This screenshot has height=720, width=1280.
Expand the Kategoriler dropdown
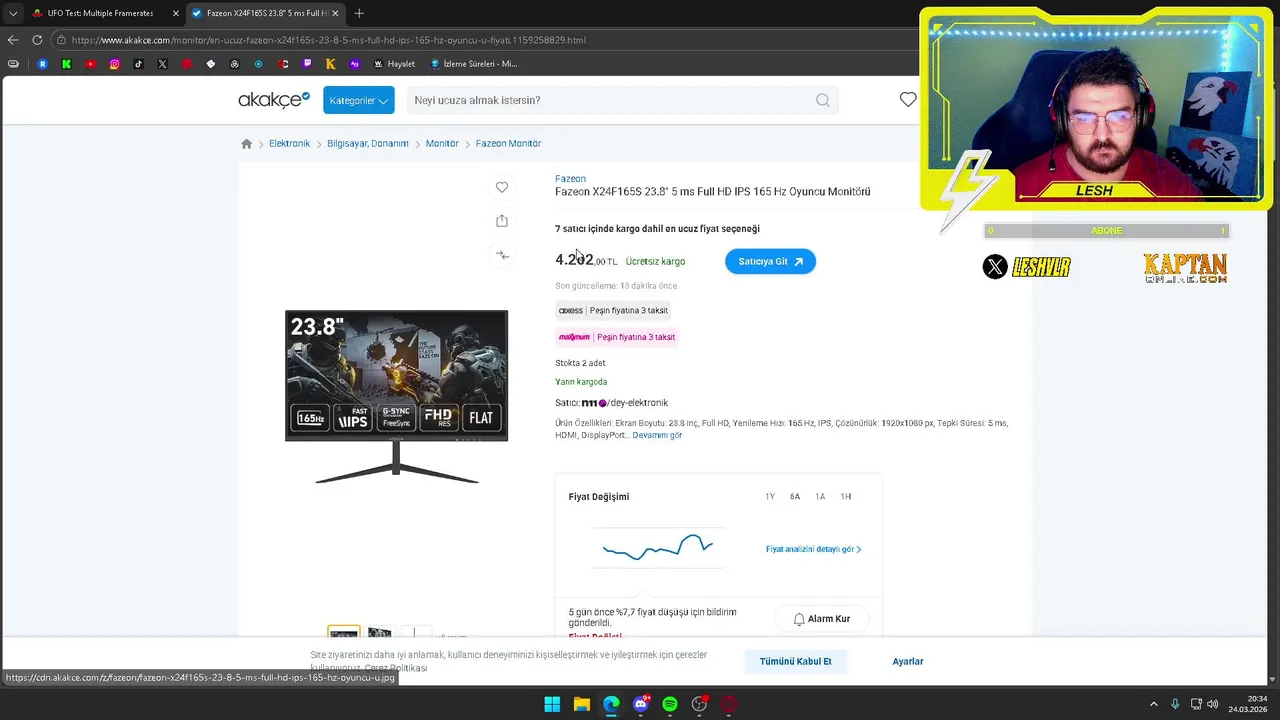coord(358,100)
